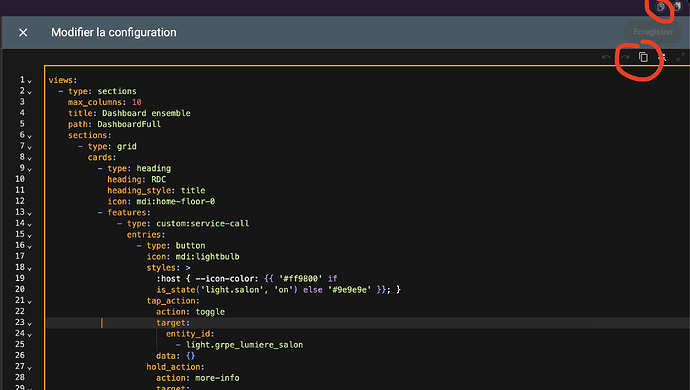Open find and replace in editor
Image resolution: width=690 pixels, height=390 pixels.
(662, 57)
